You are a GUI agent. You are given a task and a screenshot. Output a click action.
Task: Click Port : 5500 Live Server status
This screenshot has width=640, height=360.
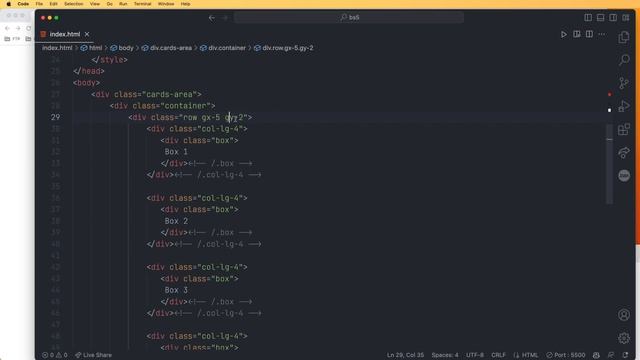566,355
